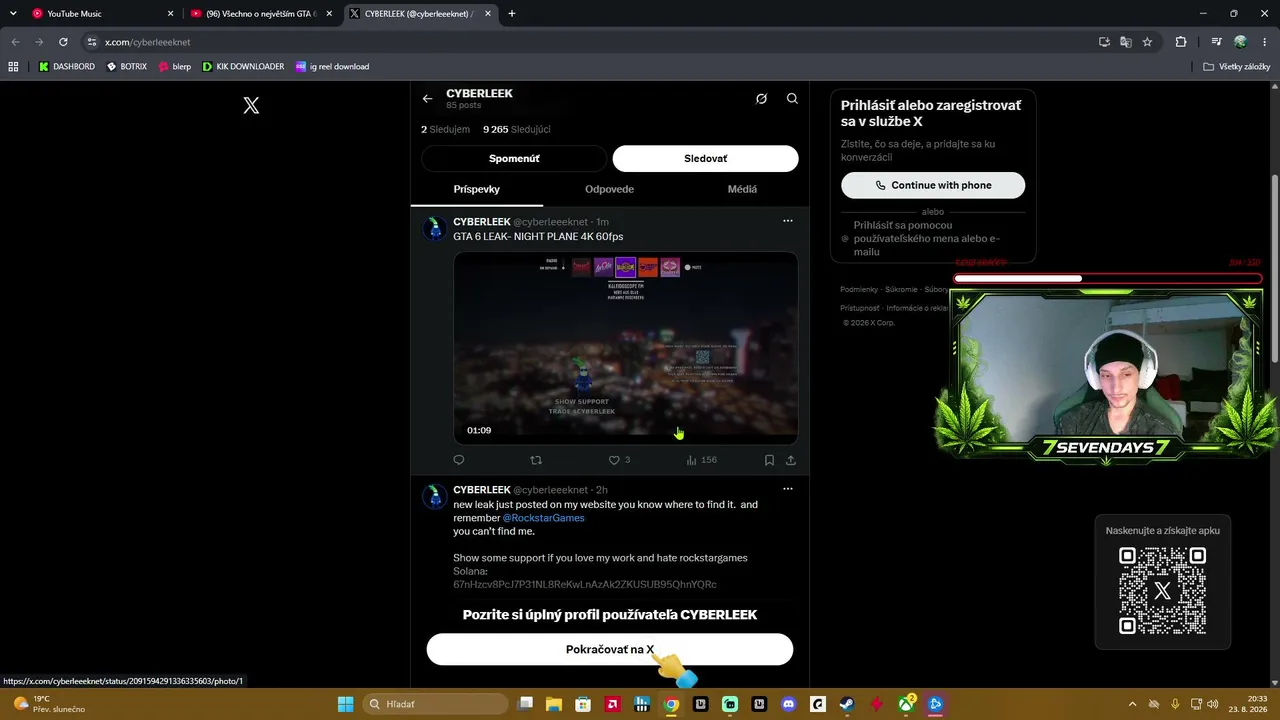Play the GTA 6 leak video thumbnail
Screen dimensions: 1280x720
[626, 348]
